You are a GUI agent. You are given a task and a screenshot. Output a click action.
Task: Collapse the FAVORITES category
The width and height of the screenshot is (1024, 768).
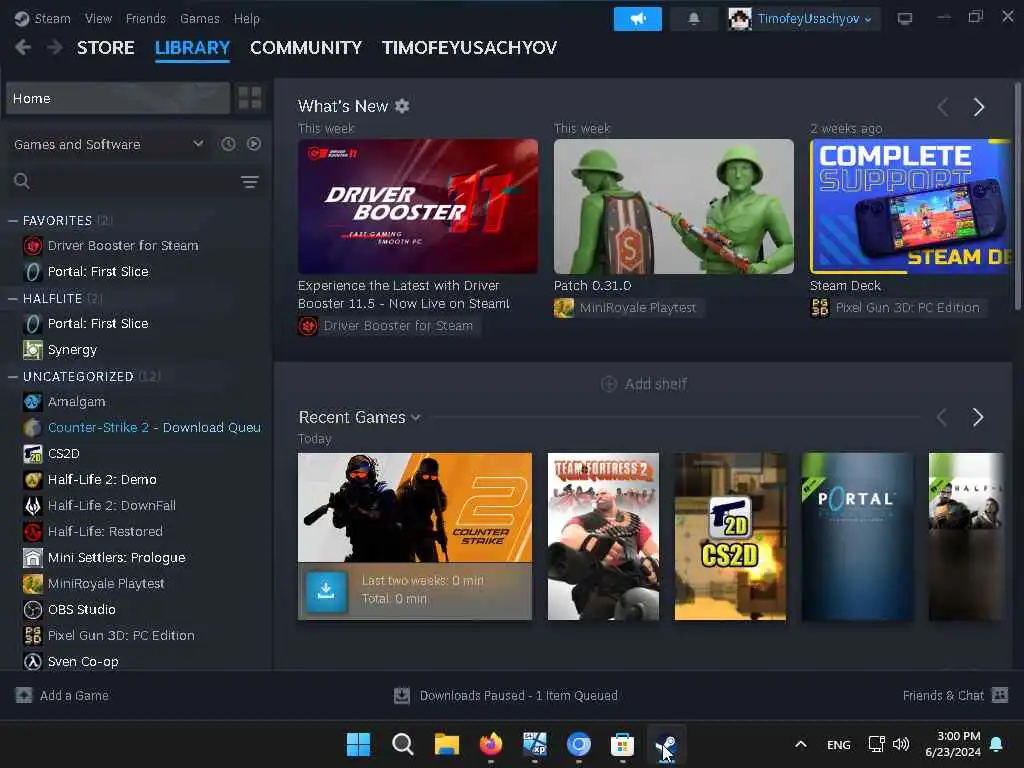point(12,221)
